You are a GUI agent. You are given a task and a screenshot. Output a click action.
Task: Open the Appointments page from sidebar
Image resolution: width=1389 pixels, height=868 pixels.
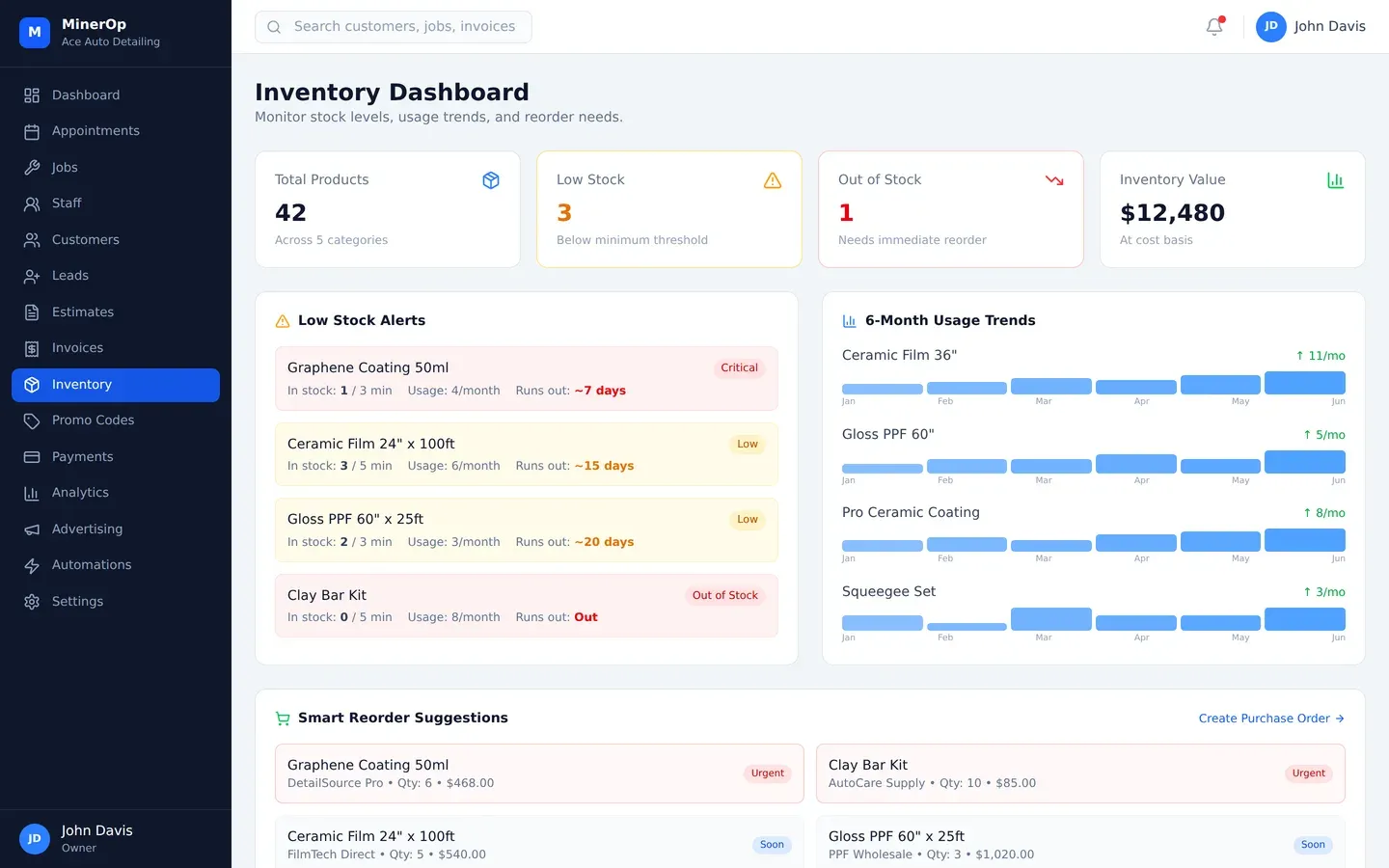tap(95, 131)
